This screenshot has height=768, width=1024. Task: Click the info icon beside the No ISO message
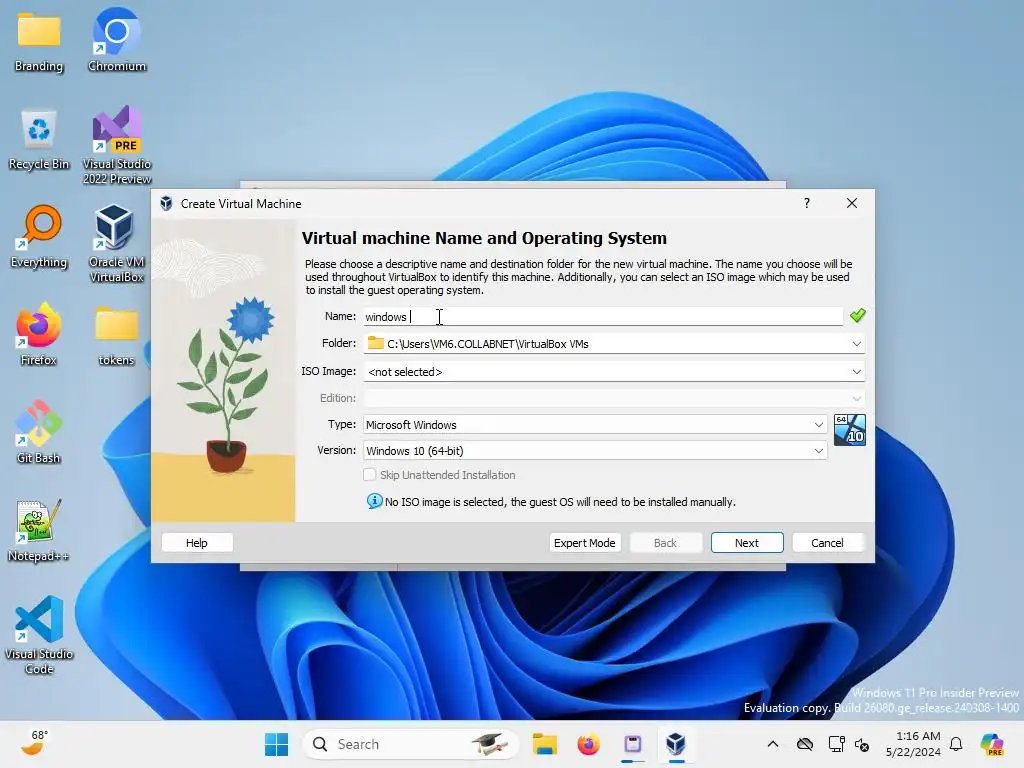point(374,501)
